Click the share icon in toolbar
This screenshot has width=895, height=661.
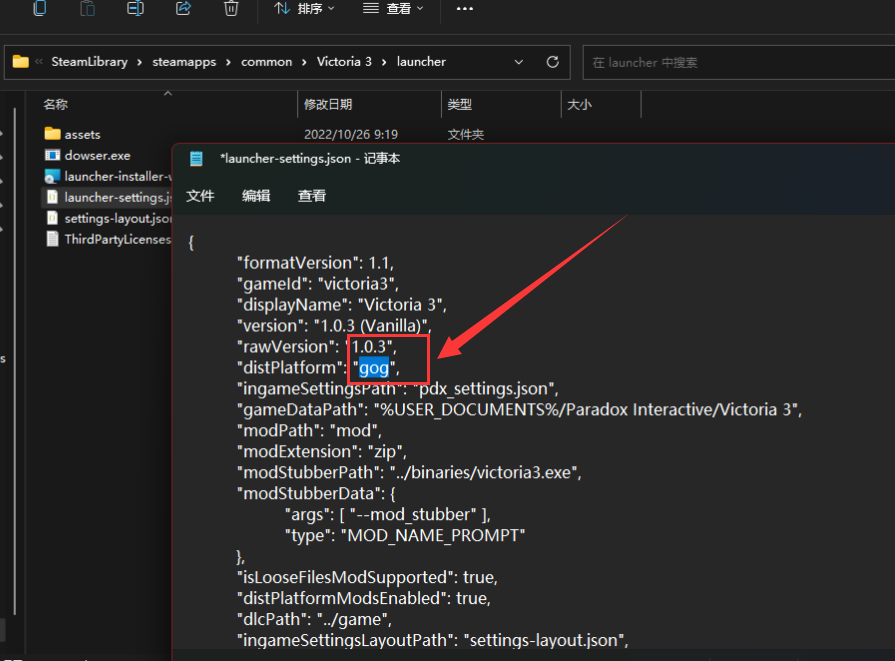point(183,8)
